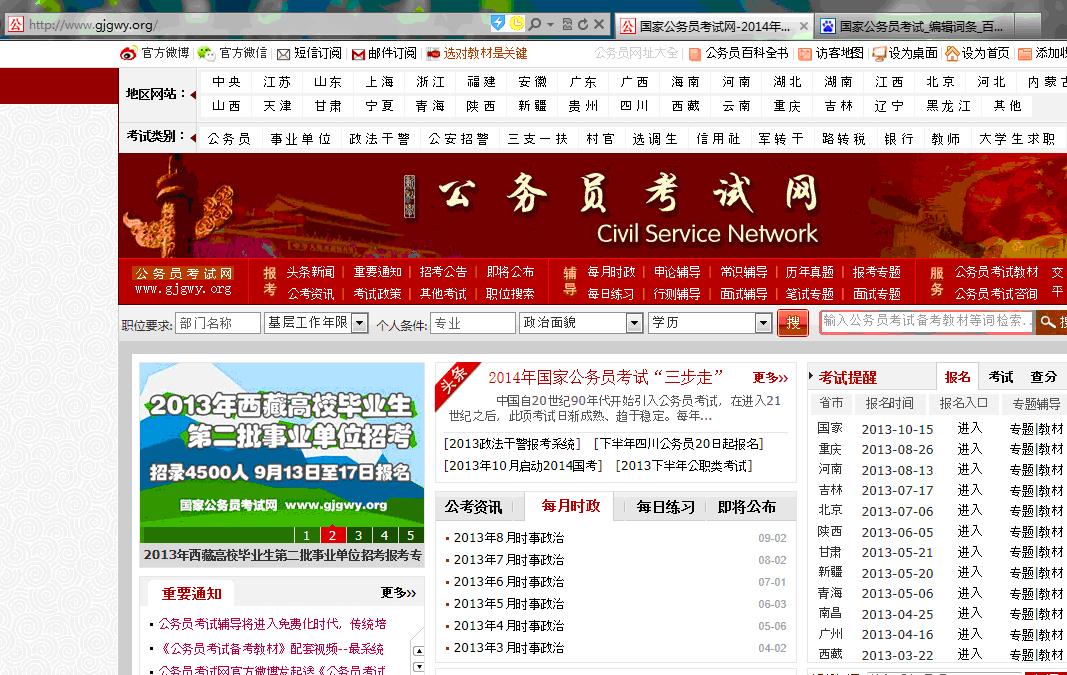This screenshot has height=675, width=1067.
Task: Open 邮件订阅 via its envelope icon
Action: (x=357, y=53)
